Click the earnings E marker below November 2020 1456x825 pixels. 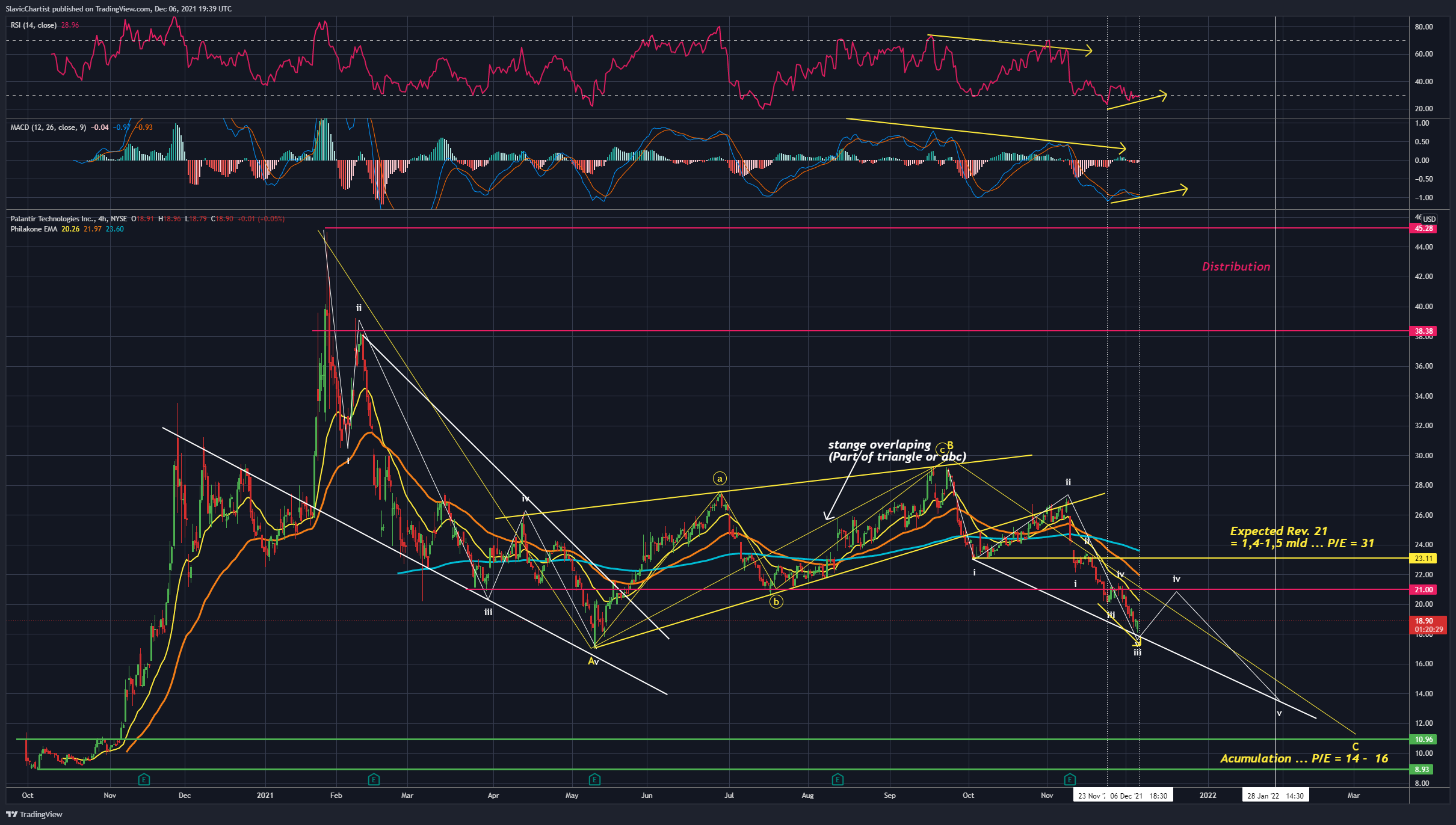click(144, 780)
